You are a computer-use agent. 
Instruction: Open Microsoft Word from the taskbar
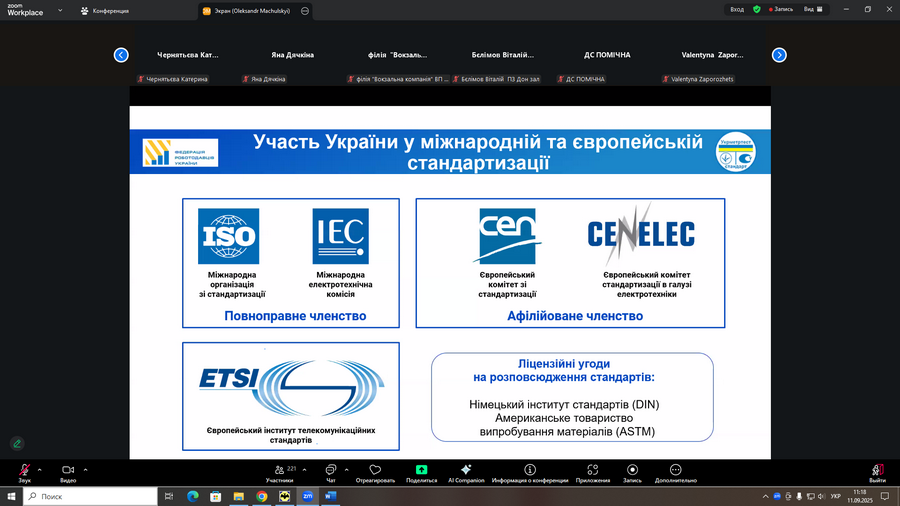[x=331, y=496]
